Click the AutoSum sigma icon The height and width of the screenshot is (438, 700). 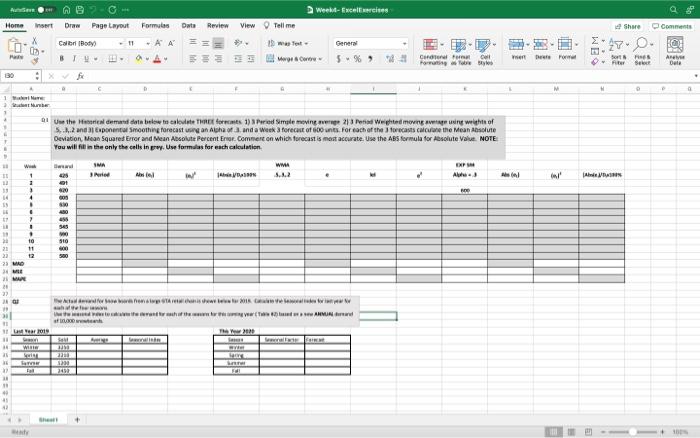595,41
